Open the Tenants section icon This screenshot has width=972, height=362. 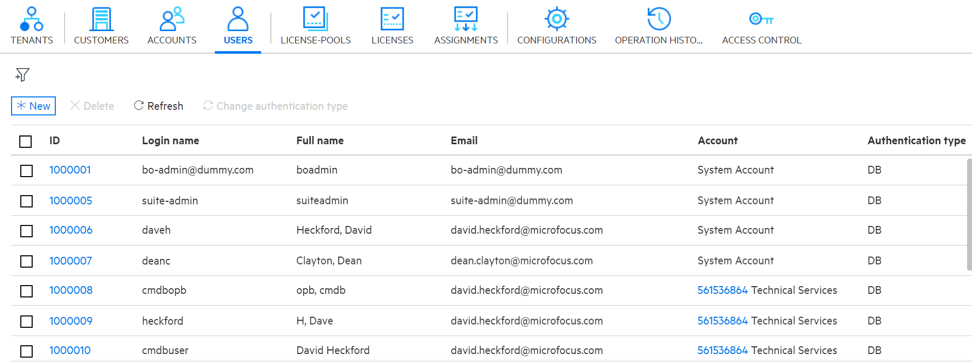(x=32, y=18)
